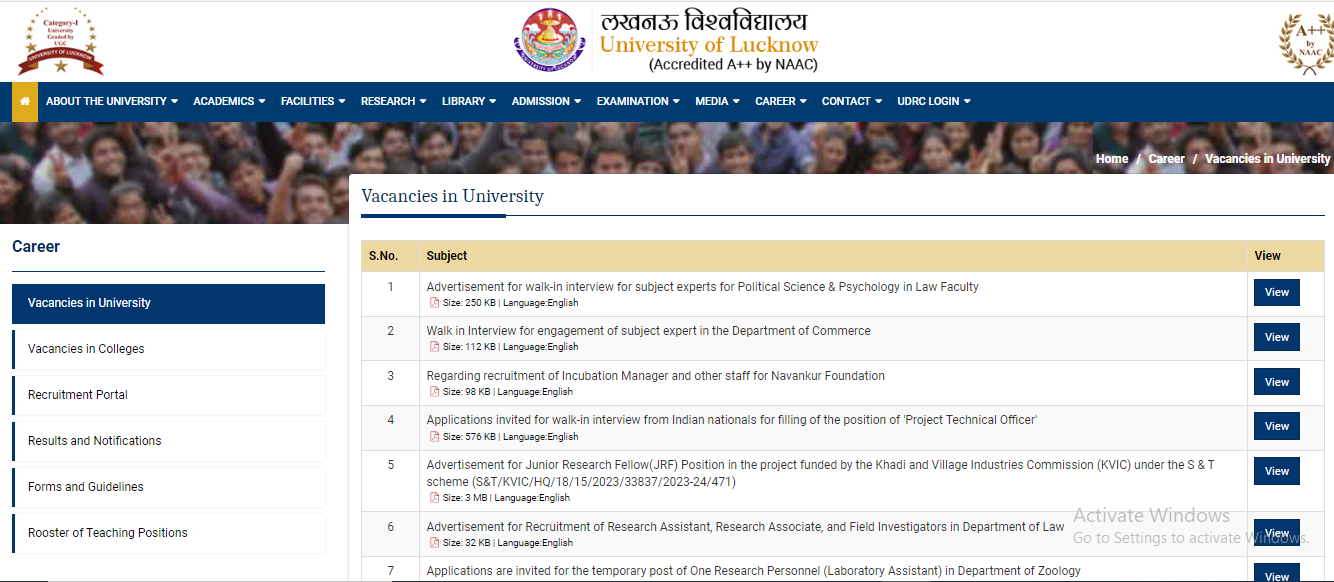Open PDF icon for Department of Commerce interview
Screen dimensions: 1334x582
[x=435, y=347]
